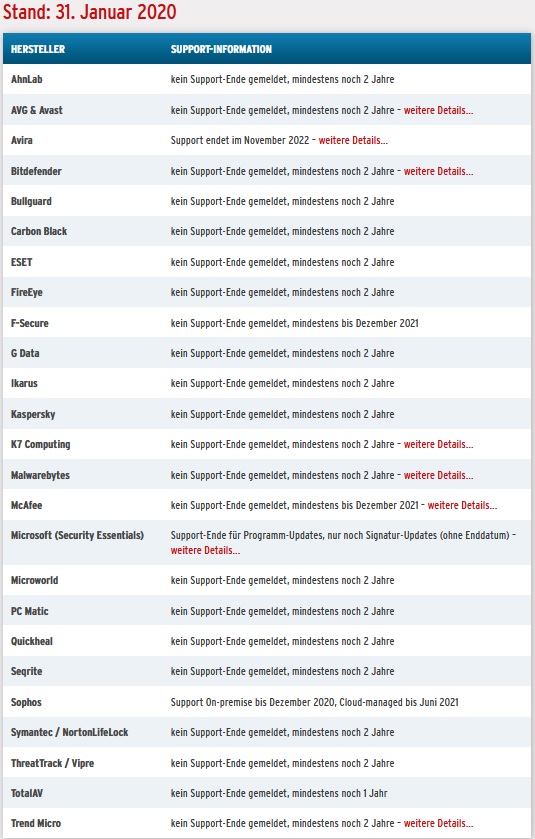The height and width of the screenshot is (839, 535).
Task: Follow Bitdefender's 'weitere Details' link
Action: pos(438,171)
